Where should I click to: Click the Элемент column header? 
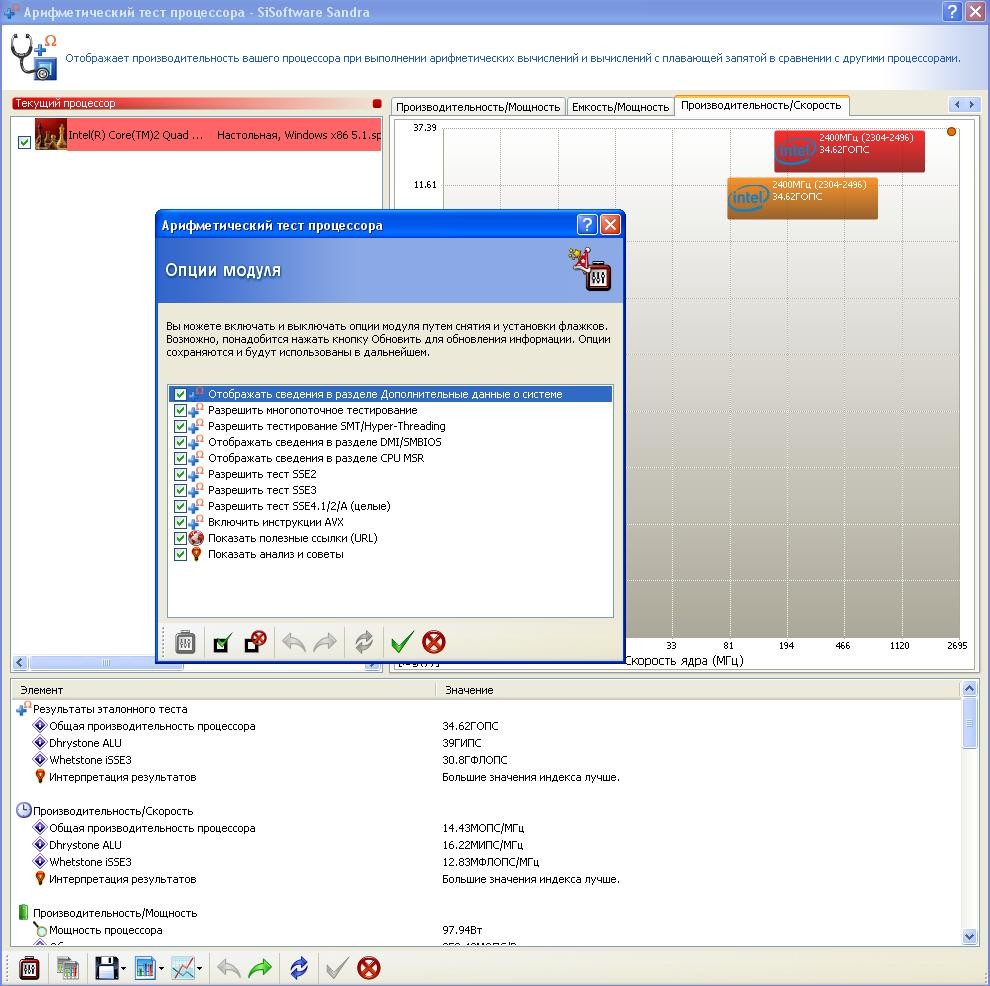(x=224, y=690)
